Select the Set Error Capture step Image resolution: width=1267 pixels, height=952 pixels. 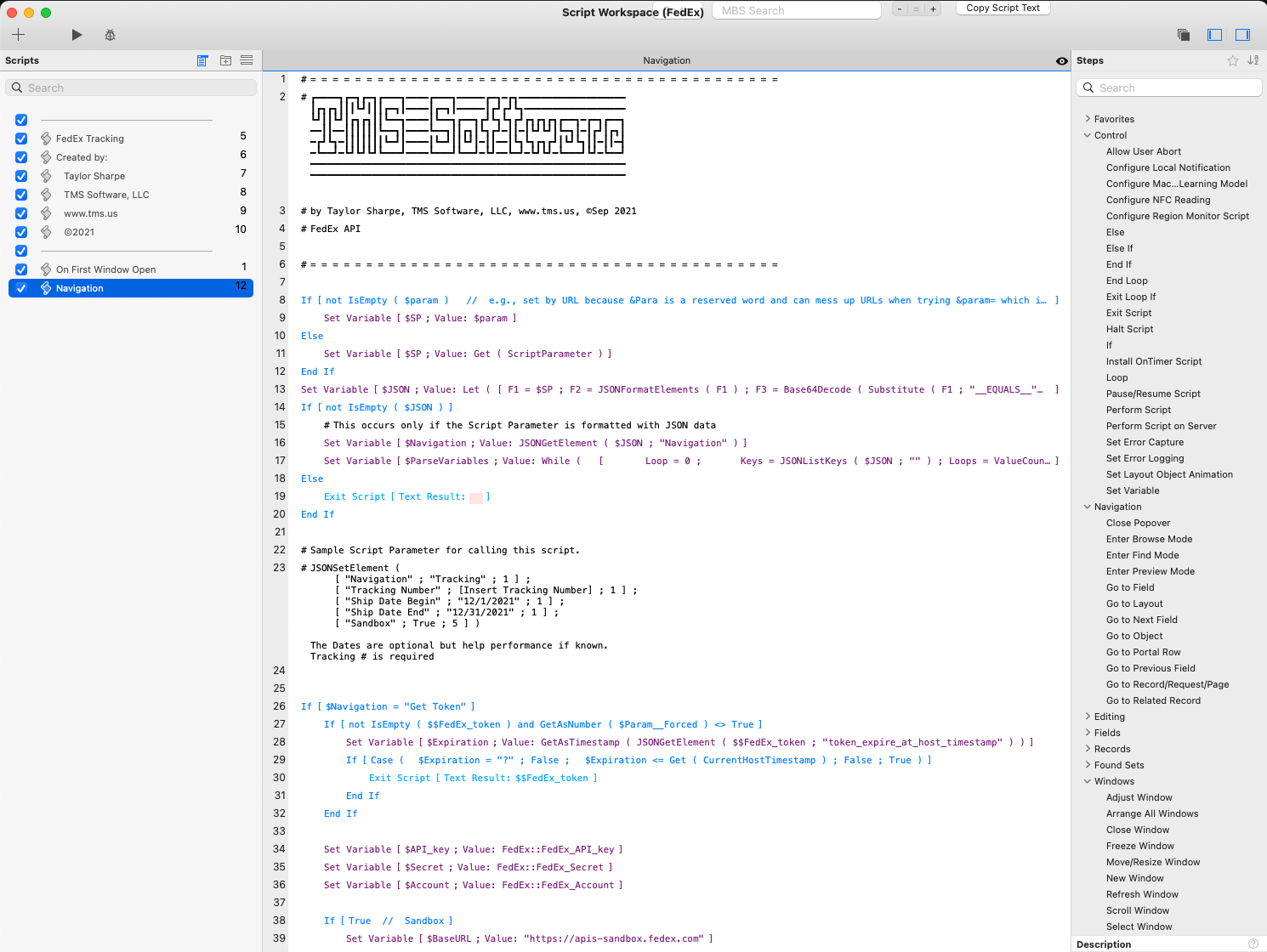(x=1145, y=442)
